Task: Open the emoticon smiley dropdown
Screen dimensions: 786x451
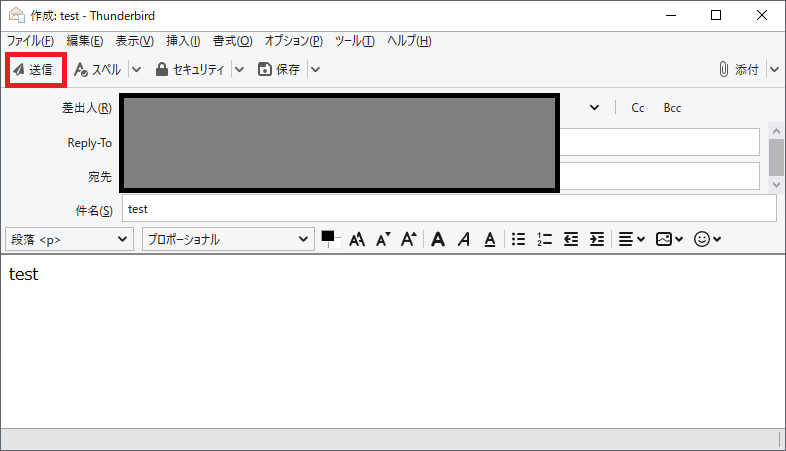Action: pos(707,240)
